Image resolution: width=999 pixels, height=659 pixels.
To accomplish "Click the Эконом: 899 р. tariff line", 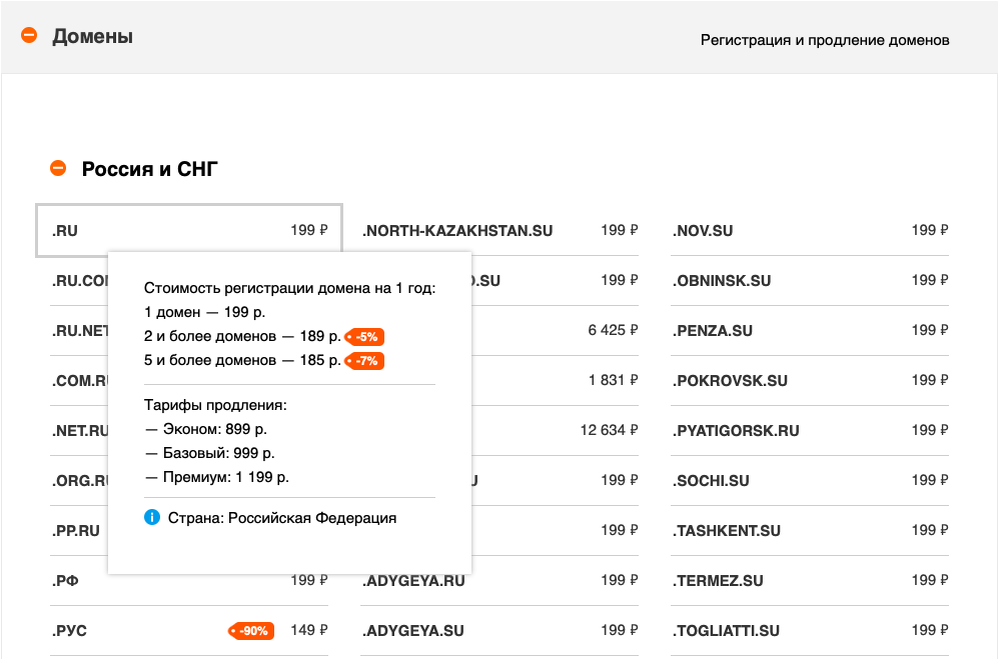I will point(206,429).
